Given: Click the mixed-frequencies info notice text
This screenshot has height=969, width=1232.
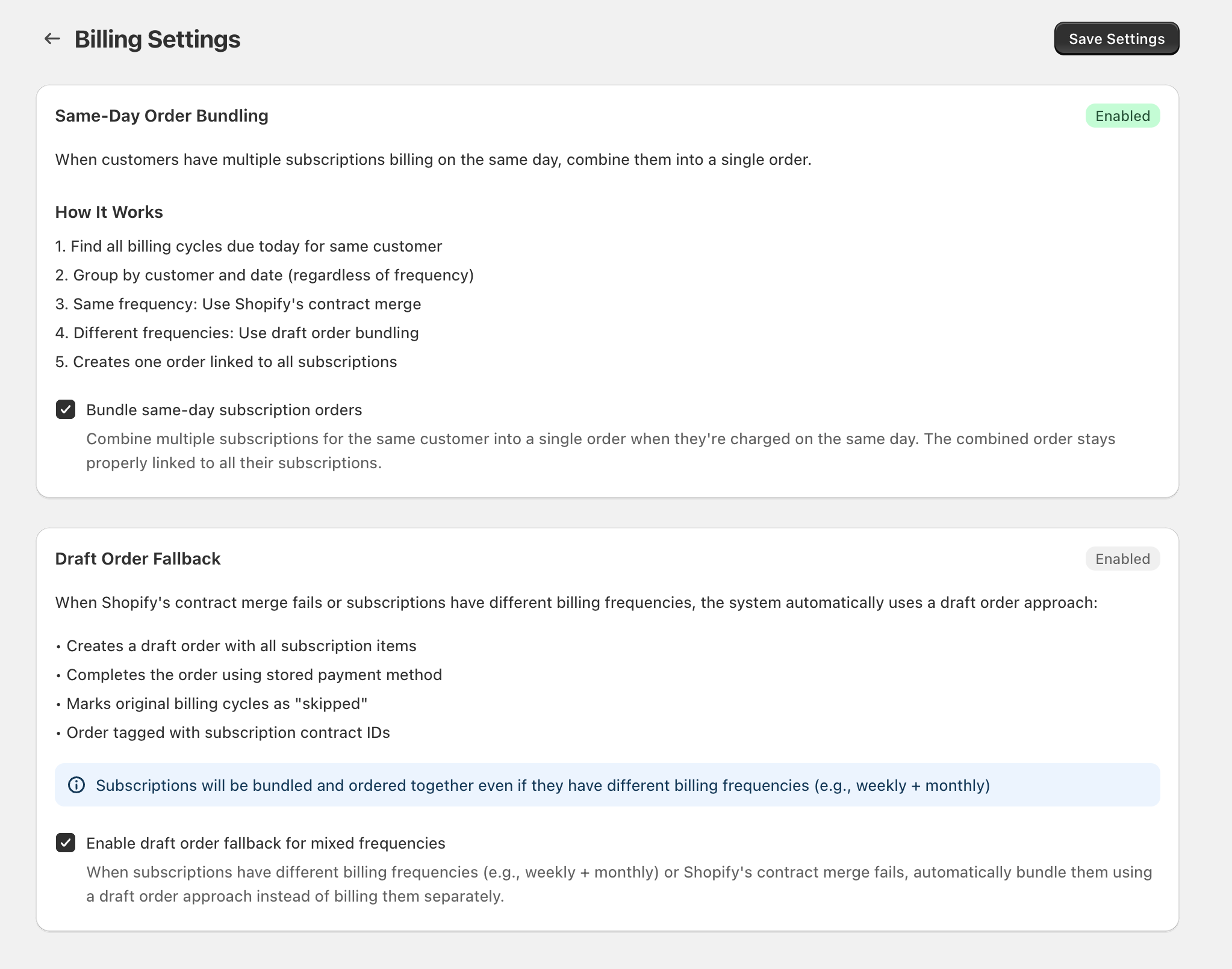Looking at the screenshot, I should coord(542,785).
